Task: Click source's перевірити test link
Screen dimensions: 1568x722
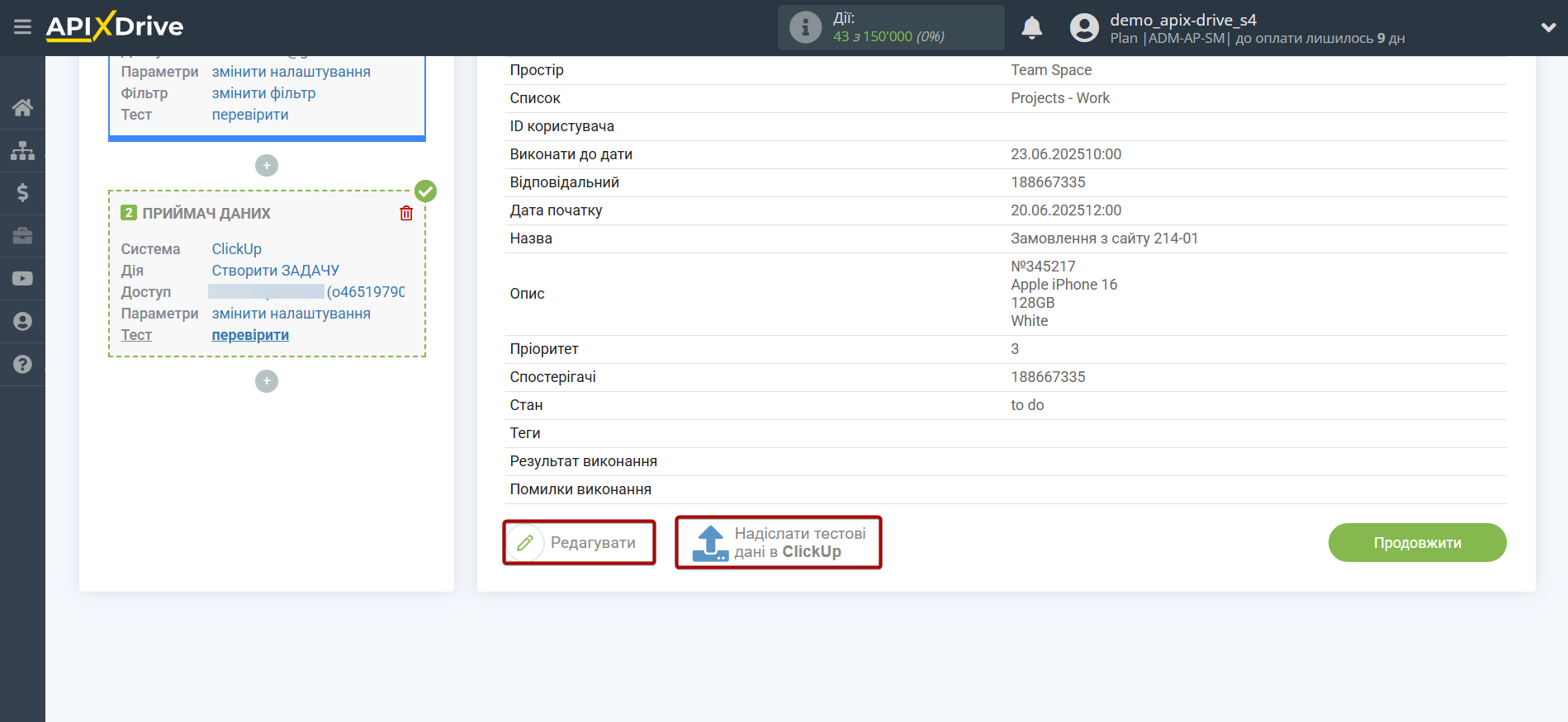Action: click(x=250, y=115)
